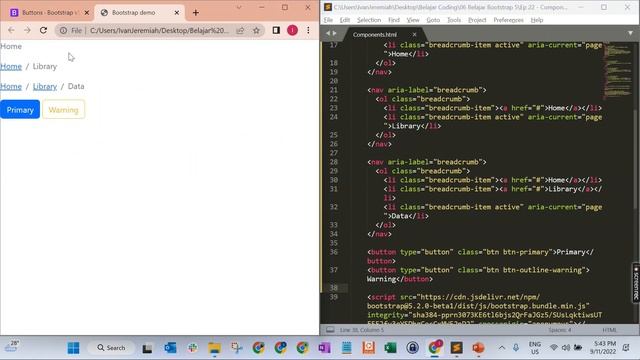Open File Explorer from the taskbar
The width and height of the screenshot is (640, 360).
pos(214,348)
